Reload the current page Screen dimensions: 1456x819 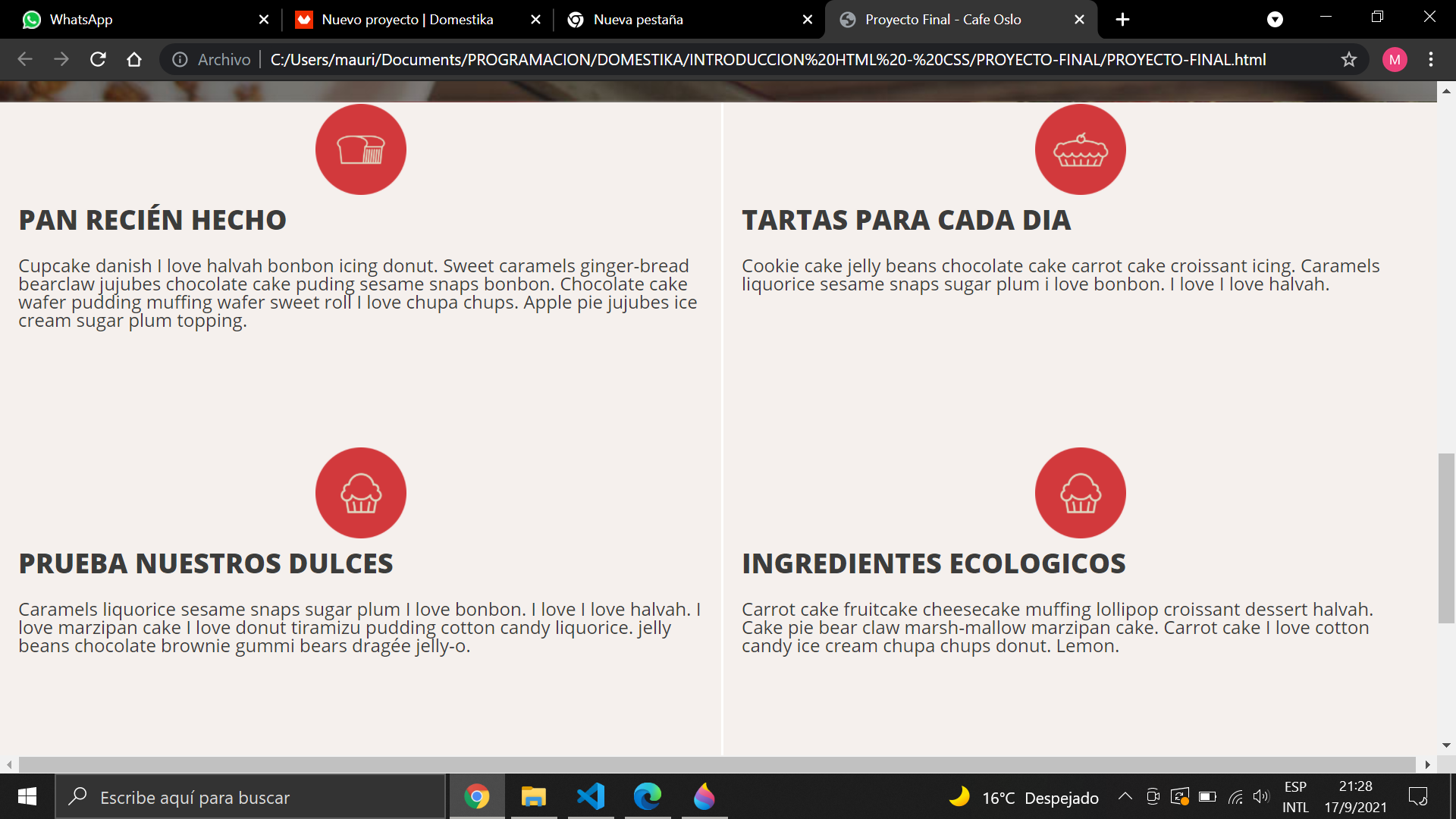(x=98, y=59)
